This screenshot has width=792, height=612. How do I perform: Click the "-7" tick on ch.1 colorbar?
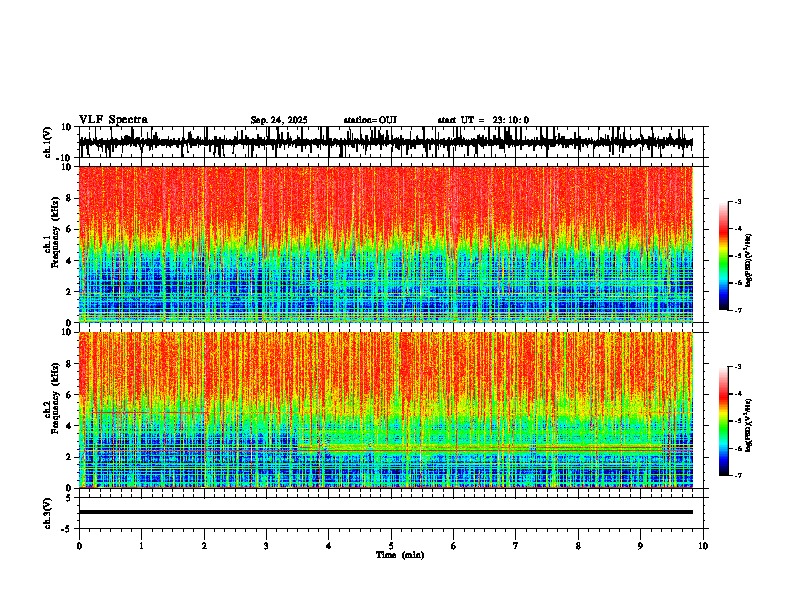[x=737, y=310]
